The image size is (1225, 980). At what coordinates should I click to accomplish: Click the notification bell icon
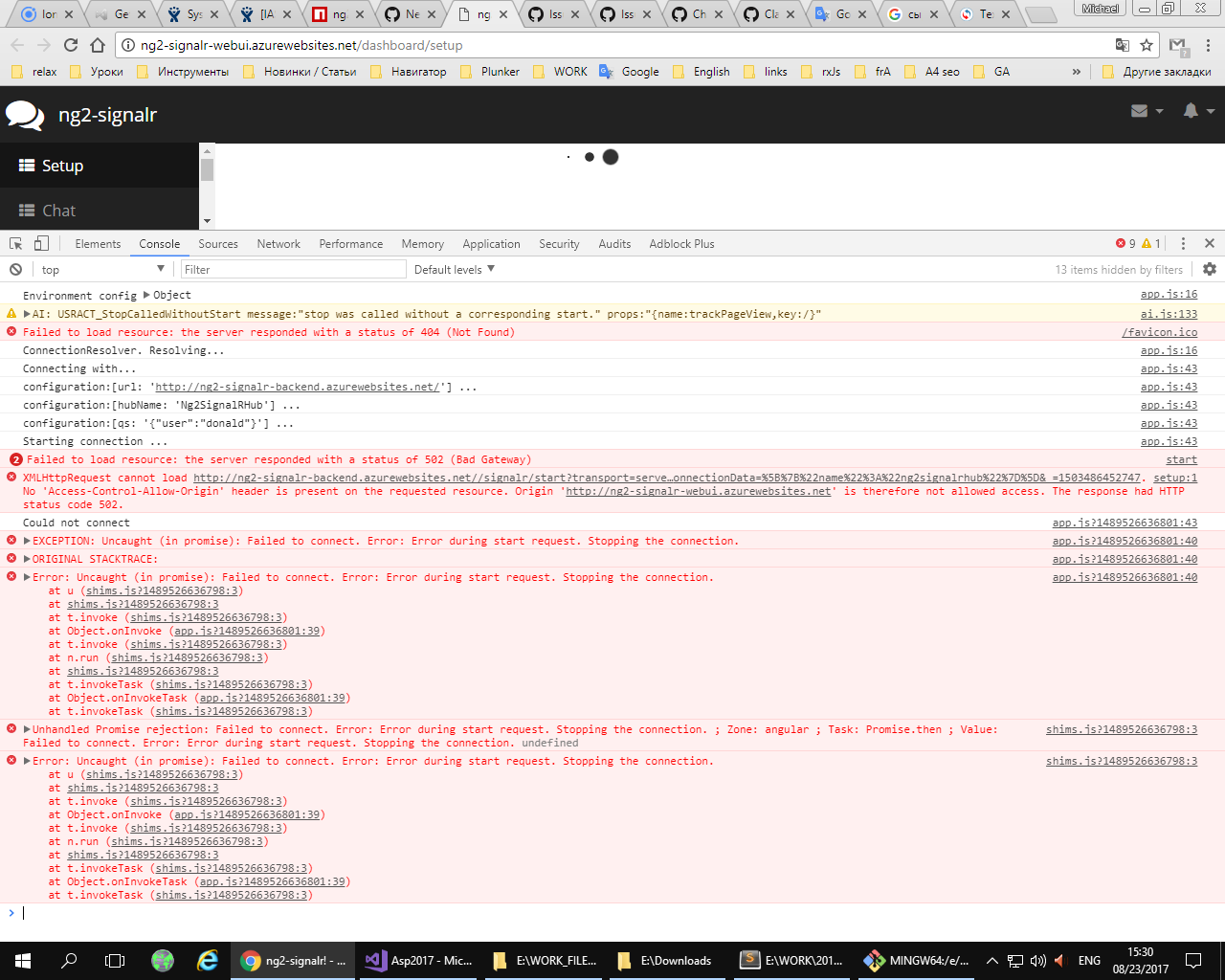point(1190,111)
